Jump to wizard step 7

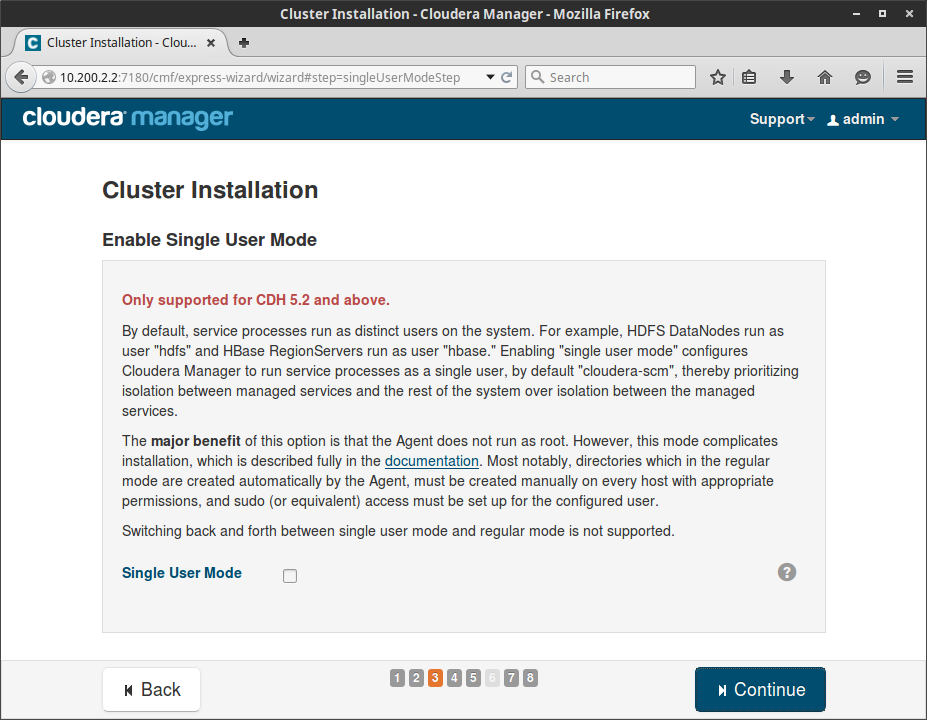[511, 678]
